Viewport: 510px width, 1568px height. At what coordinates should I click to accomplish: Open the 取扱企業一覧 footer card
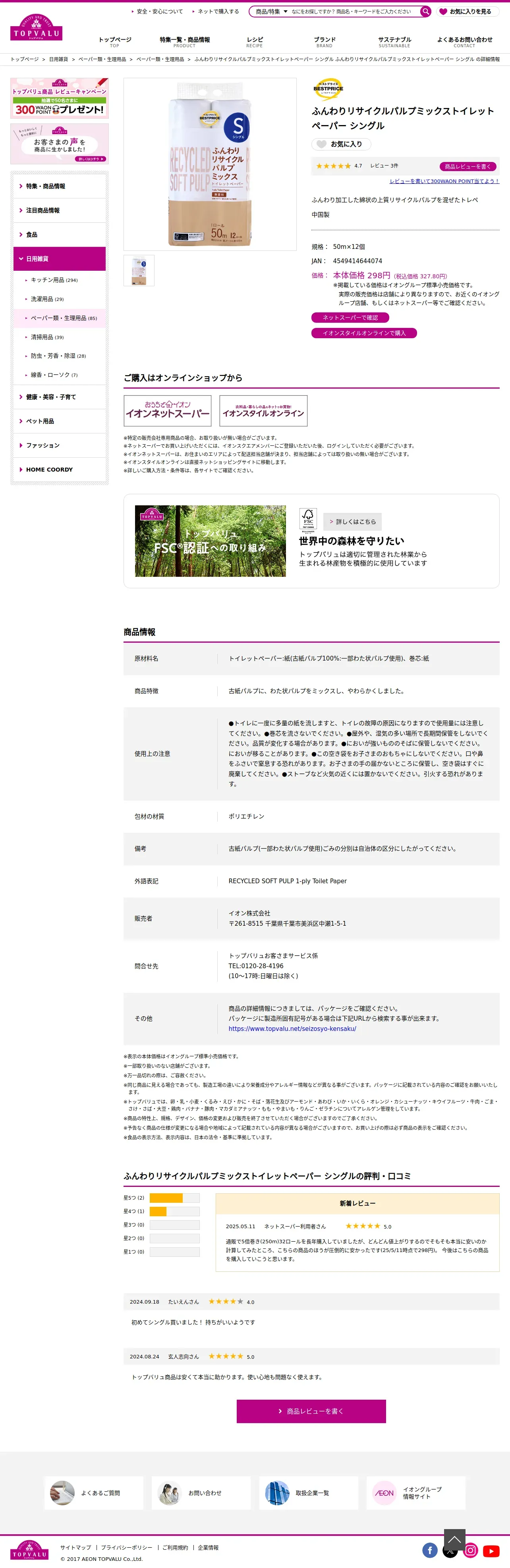tap(308, 1493)
